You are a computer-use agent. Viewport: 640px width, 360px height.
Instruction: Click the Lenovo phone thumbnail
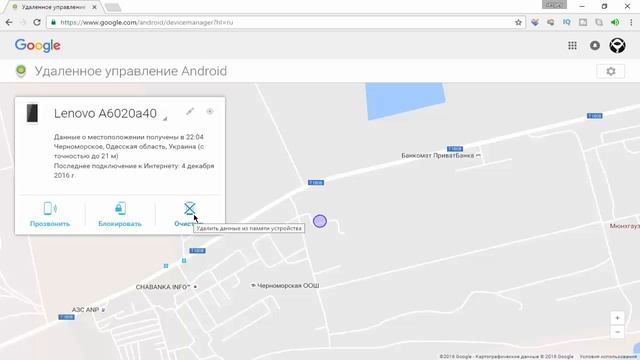32,113
